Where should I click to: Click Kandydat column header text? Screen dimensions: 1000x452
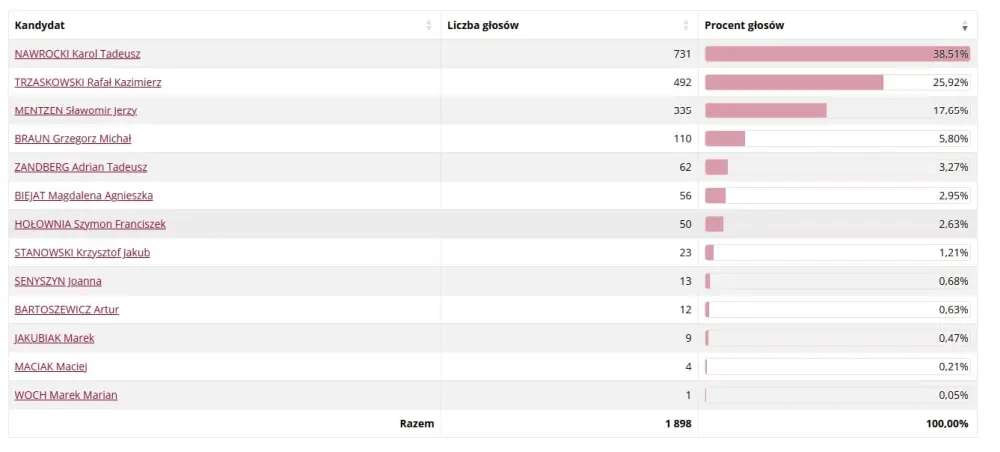pyautogui.click(x=40, y=26)
